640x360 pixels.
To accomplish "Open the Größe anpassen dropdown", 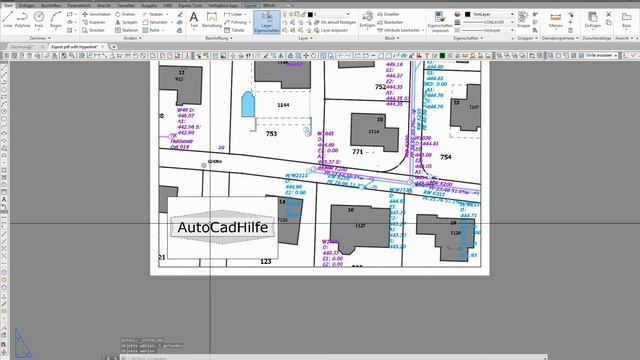I will coord(601,55).
